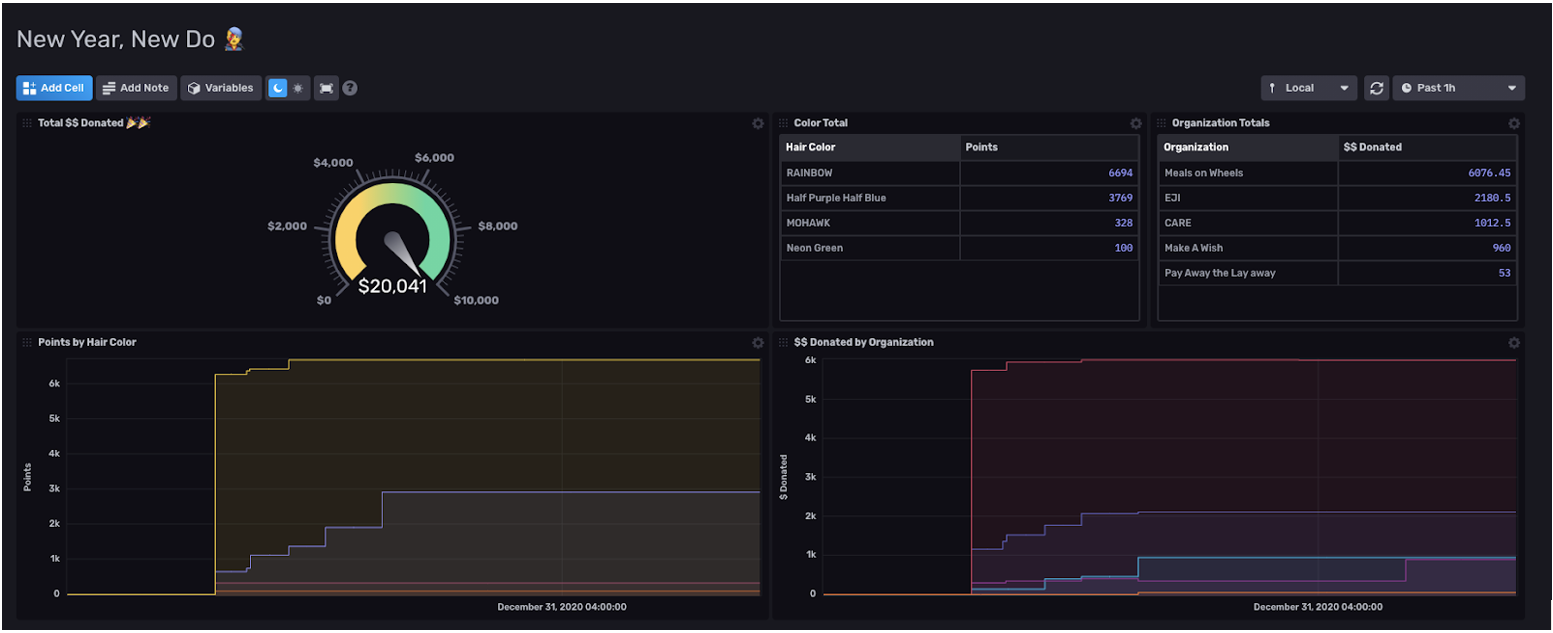Expand the time range selector chevron
The height and width of the screenshot is (633, 1553).
click(1513, 88)
